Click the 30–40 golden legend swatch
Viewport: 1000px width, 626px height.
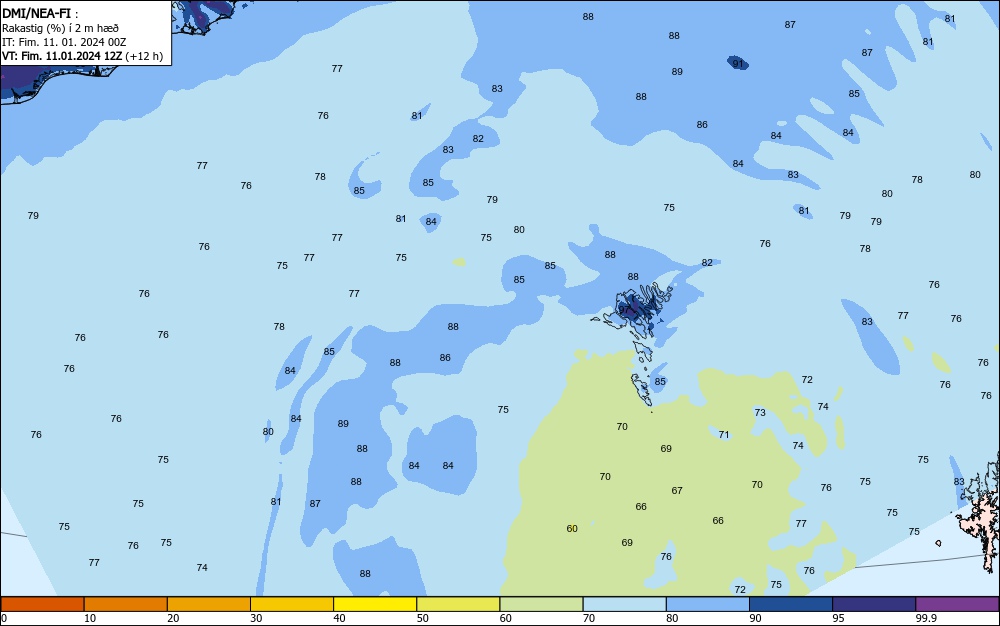(x=292, y=604)
